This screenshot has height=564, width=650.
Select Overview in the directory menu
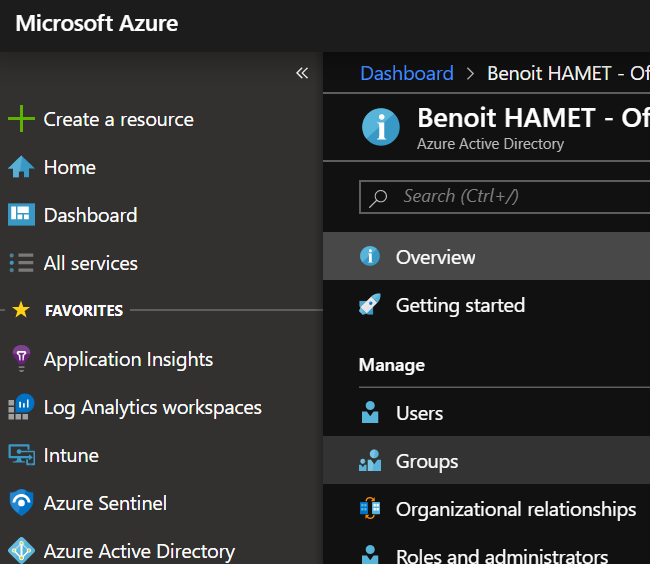(x=435, y=257)
